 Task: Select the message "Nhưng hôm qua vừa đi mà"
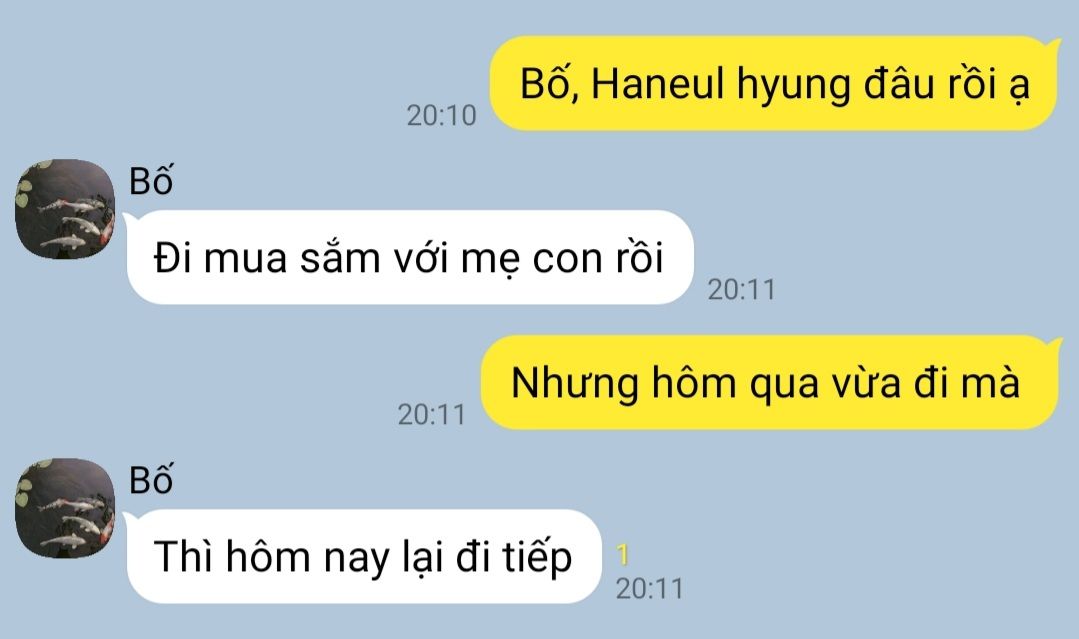pyautogui.click(x=771, y=382)
